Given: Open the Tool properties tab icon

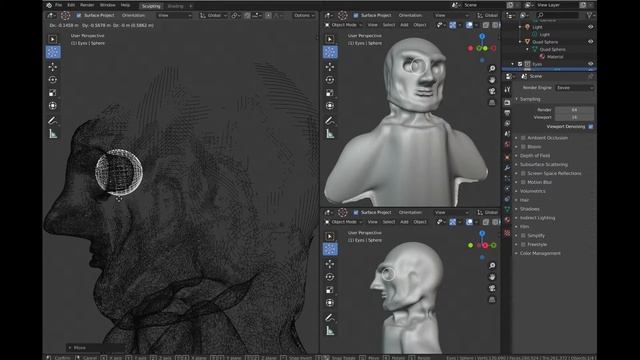Looking at the screenshot, I should click(507, 90).
